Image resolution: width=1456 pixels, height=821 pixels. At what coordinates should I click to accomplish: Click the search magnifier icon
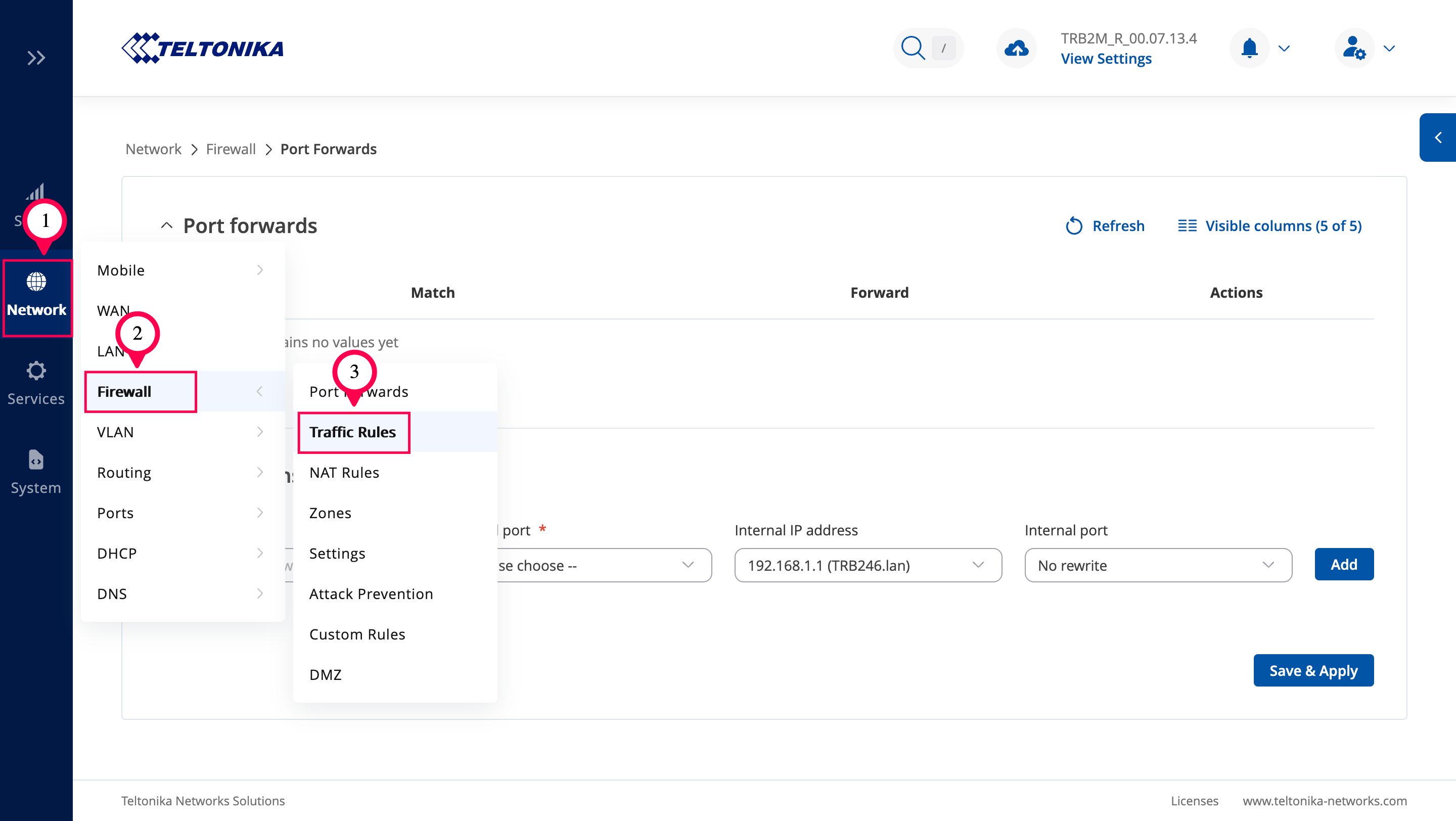(x=912, y=48)
